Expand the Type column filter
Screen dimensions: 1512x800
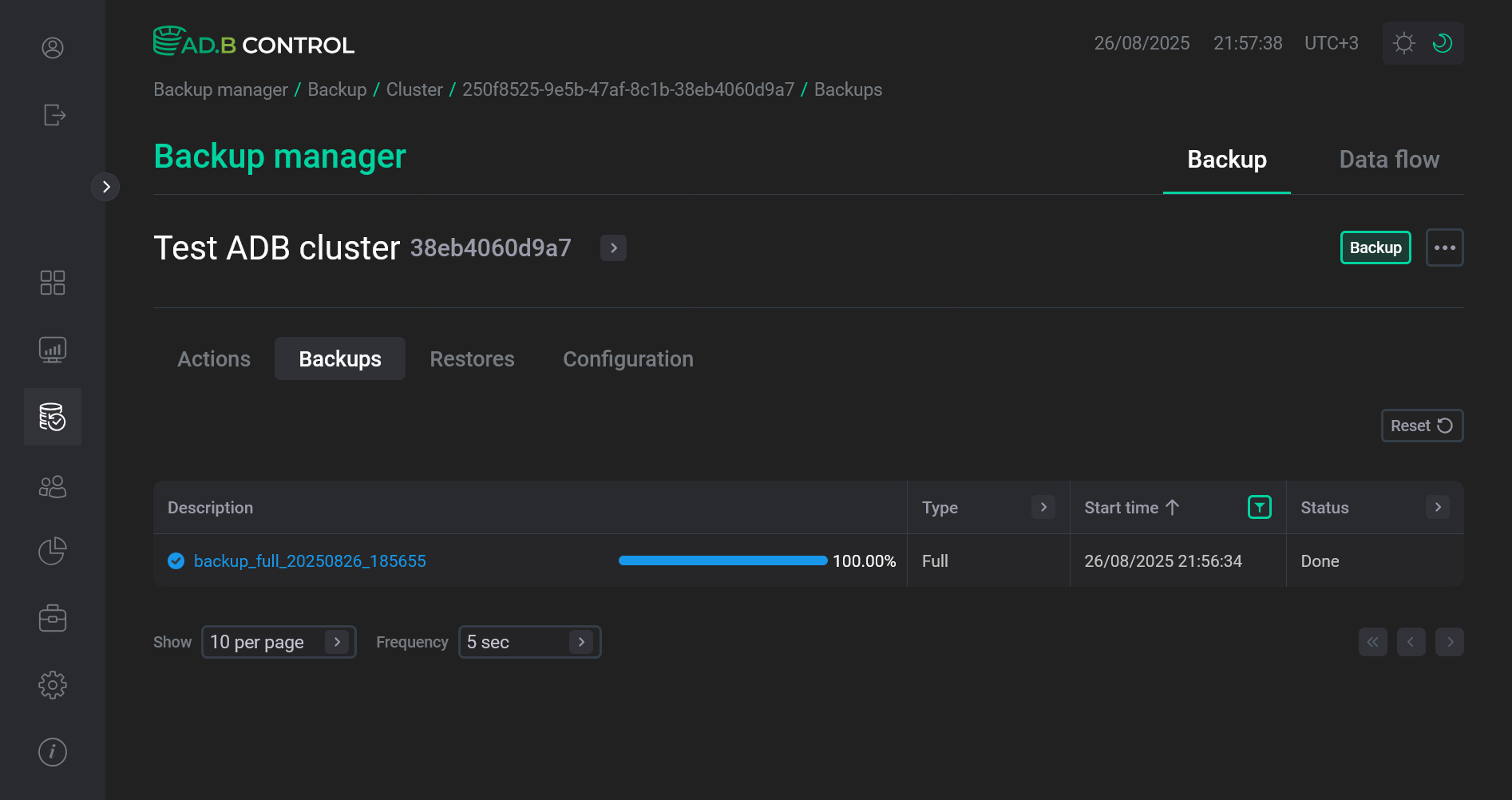click(x=1043, y=507)
